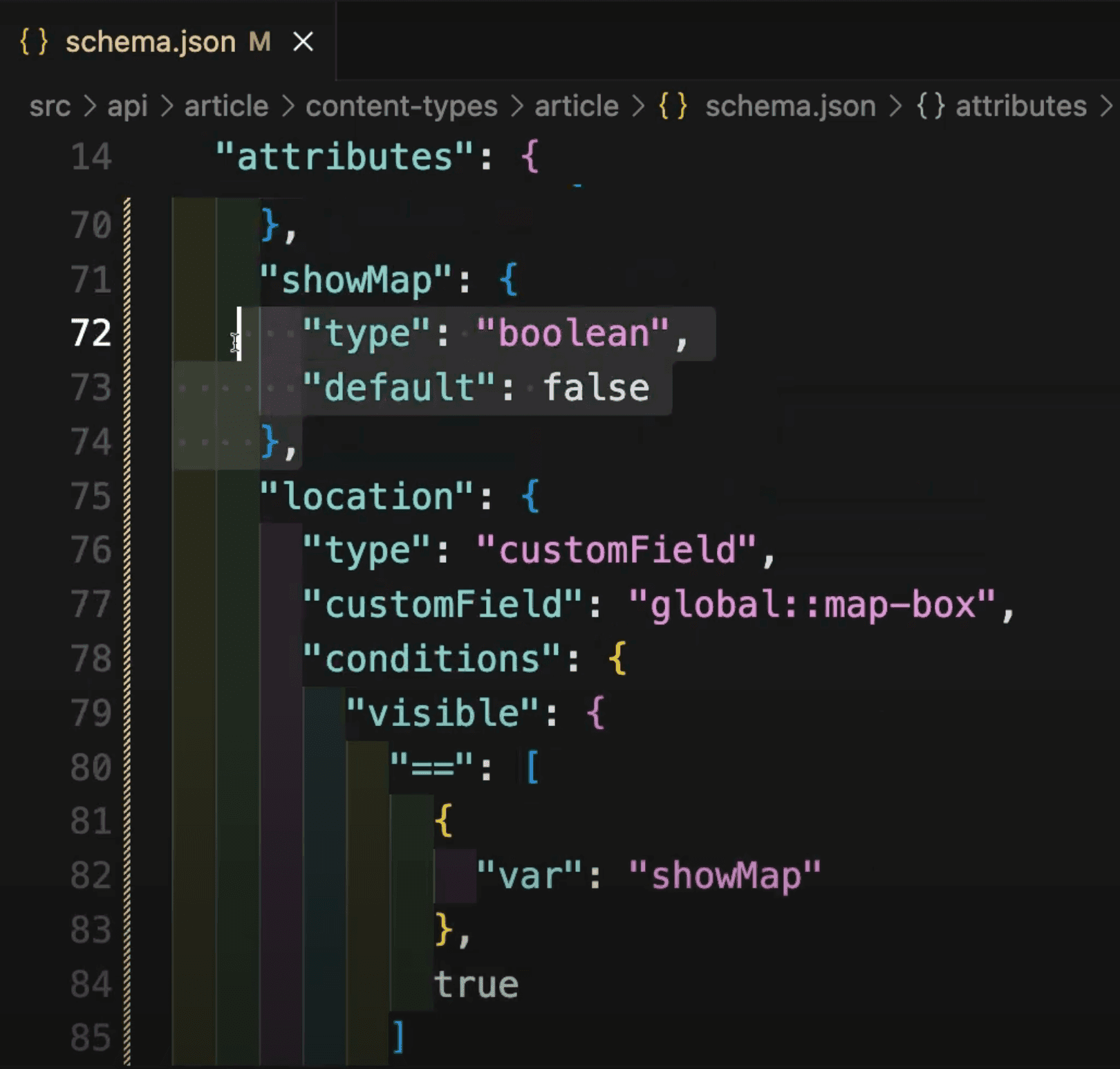Viewport: 1120px width, 1069px height.
Task: Click the first 'article' breadcrumb after api
Action: [x=226, y=106]
